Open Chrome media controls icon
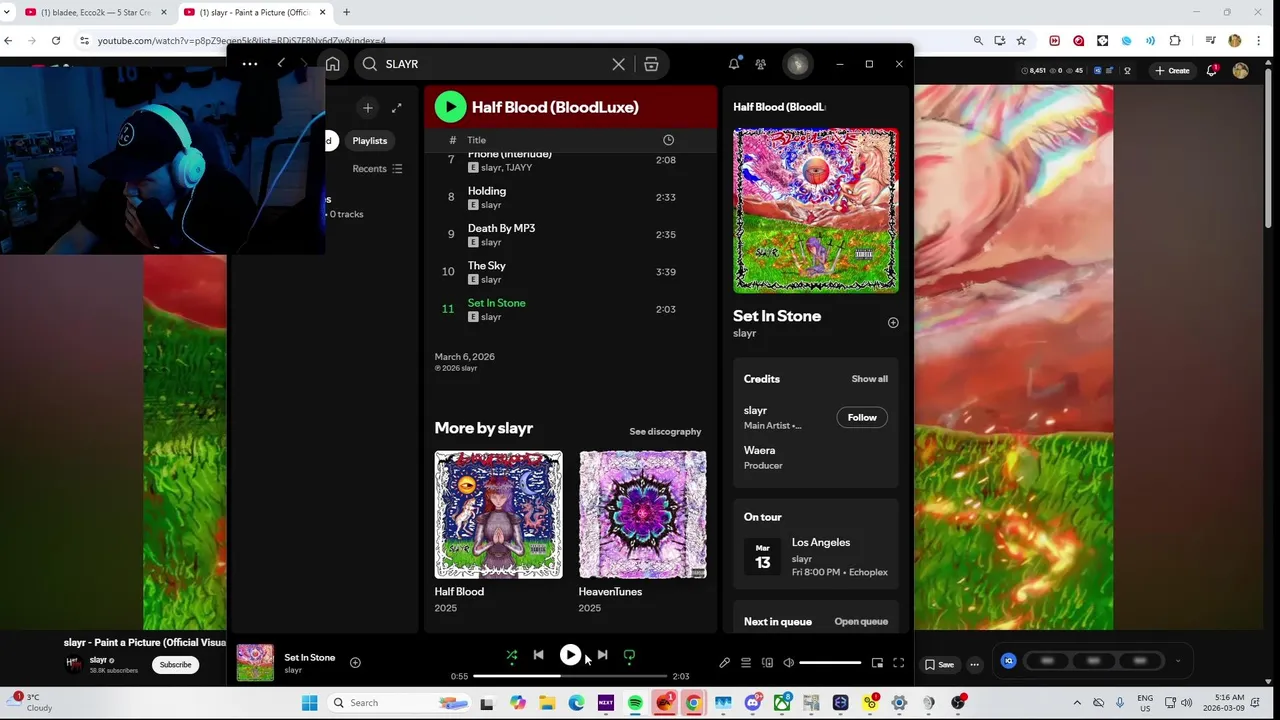 click(1210, 41)
